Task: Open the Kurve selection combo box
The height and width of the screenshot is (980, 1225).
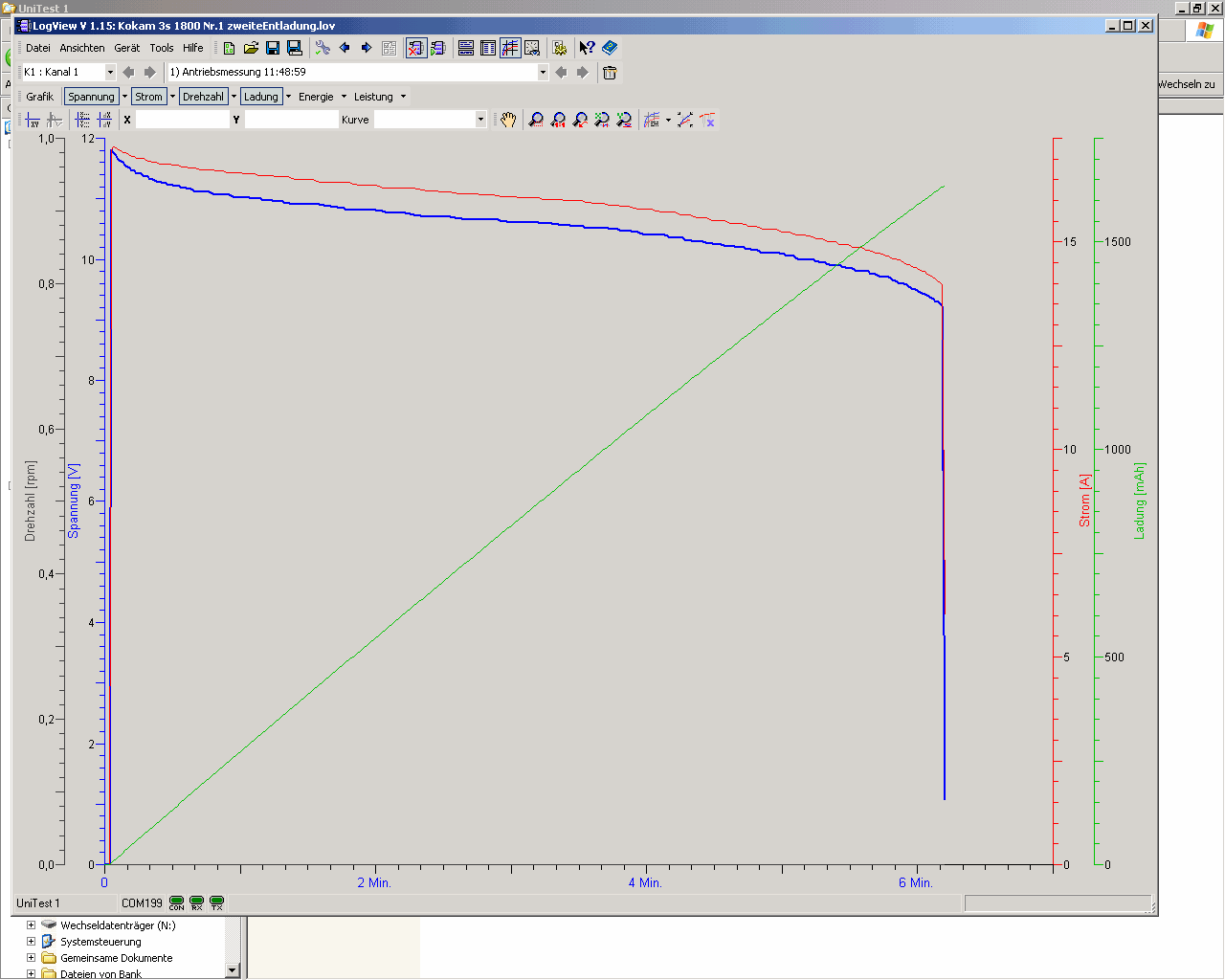Action: (x=480, y=120)
